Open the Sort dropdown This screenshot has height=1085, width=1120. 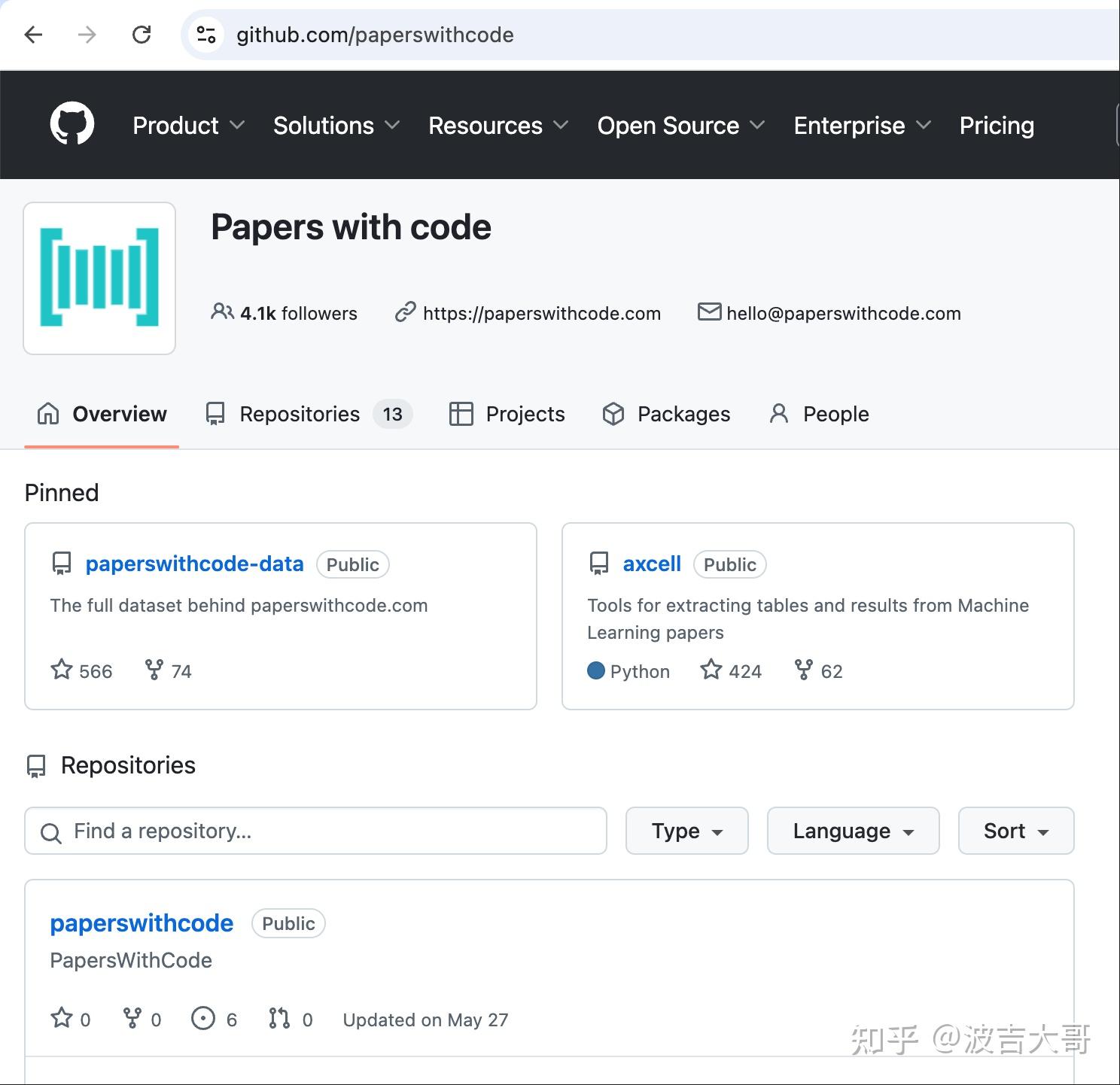[x=1015, y=831]
